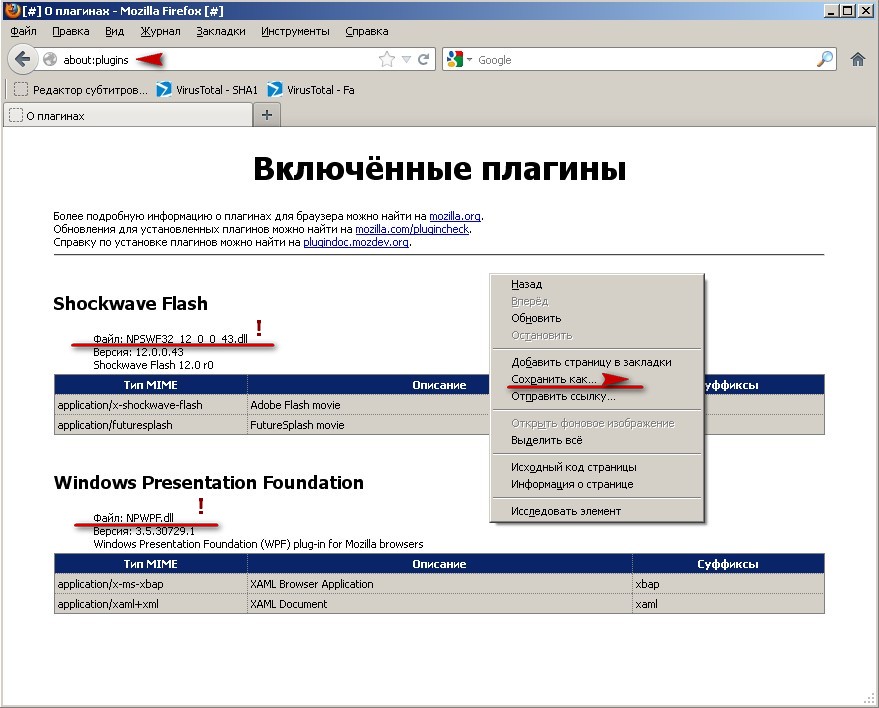Choose 'Сохранить как...' in the context menu
Viewport: 879px width, 708px height.
click(x=597, y=379)
